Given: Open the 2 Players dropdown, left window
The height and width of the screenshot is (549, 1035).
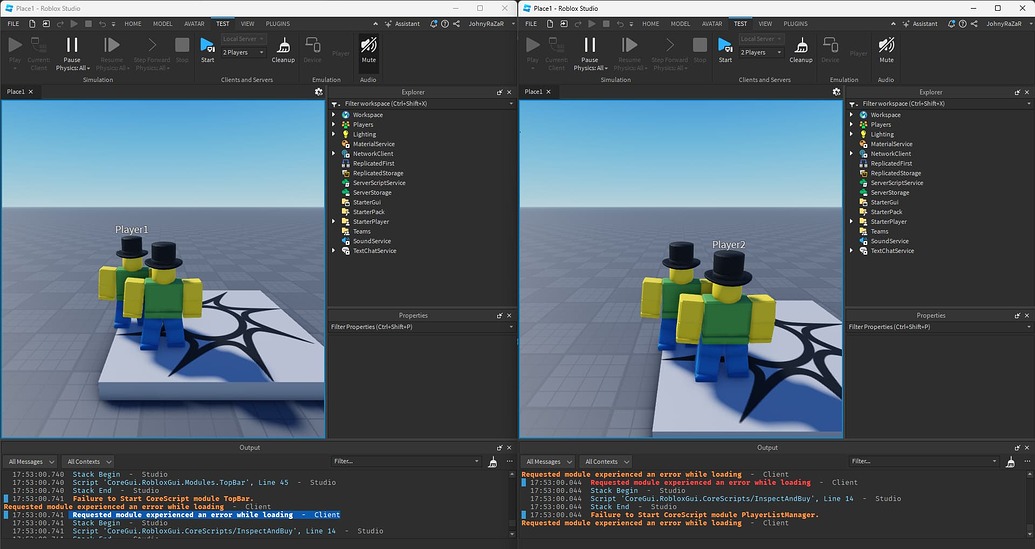Looking at the screenshot, I should tap(243, 52).
